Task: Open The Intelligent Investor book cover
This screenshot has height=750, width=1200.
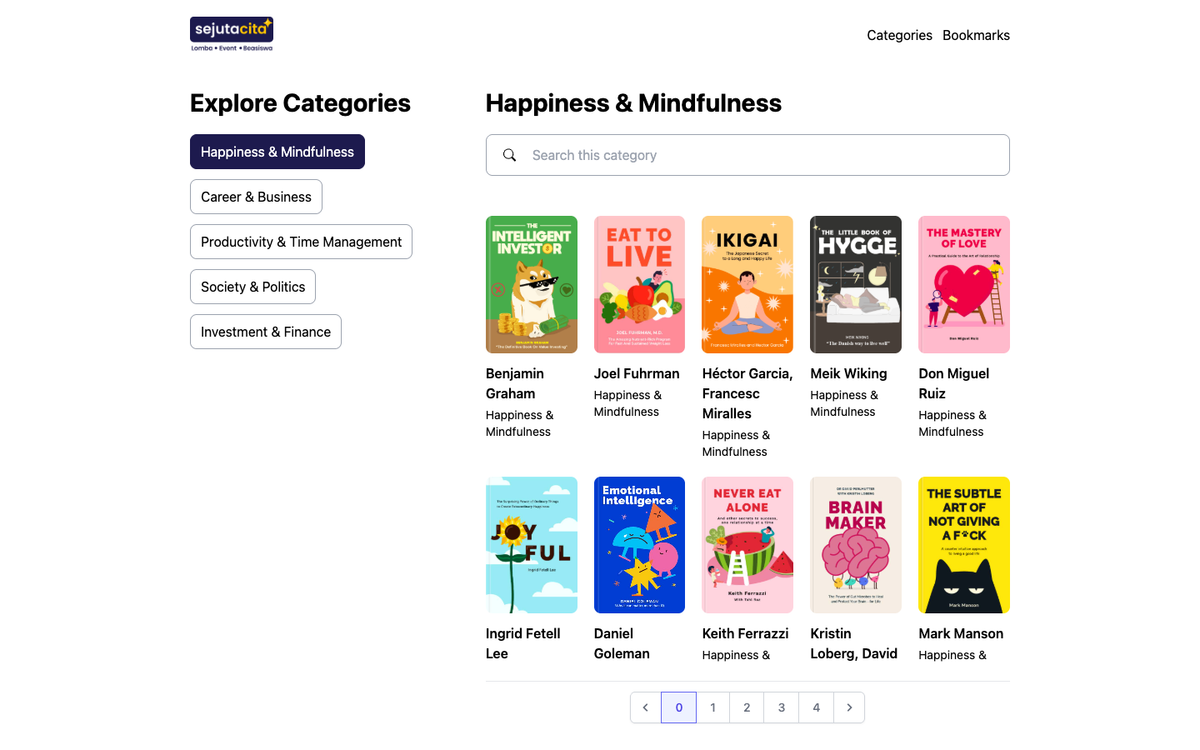Action: (531, 285)
